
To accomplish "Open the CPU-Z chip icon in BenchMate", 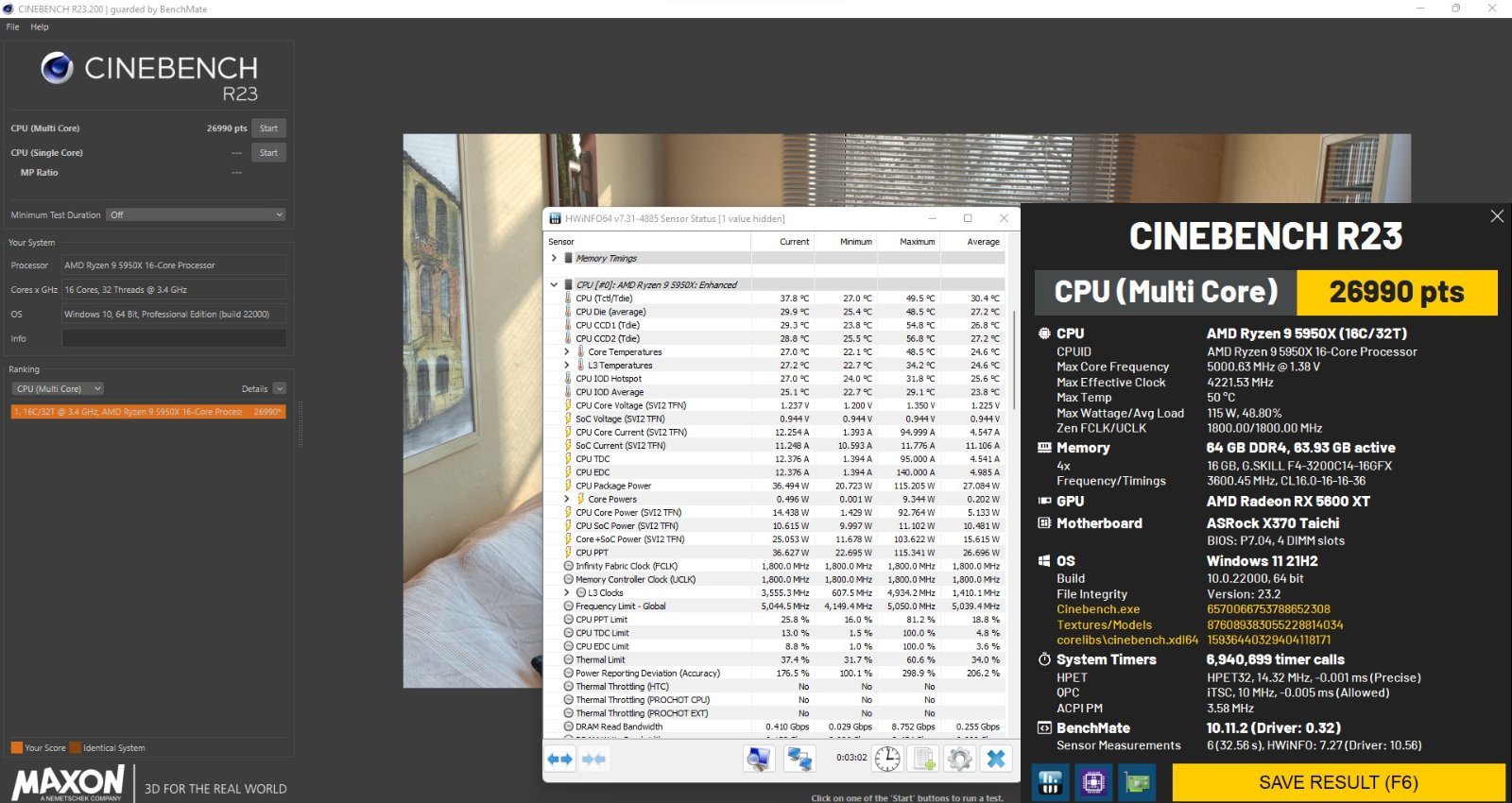I will (x=1094, y=782).
